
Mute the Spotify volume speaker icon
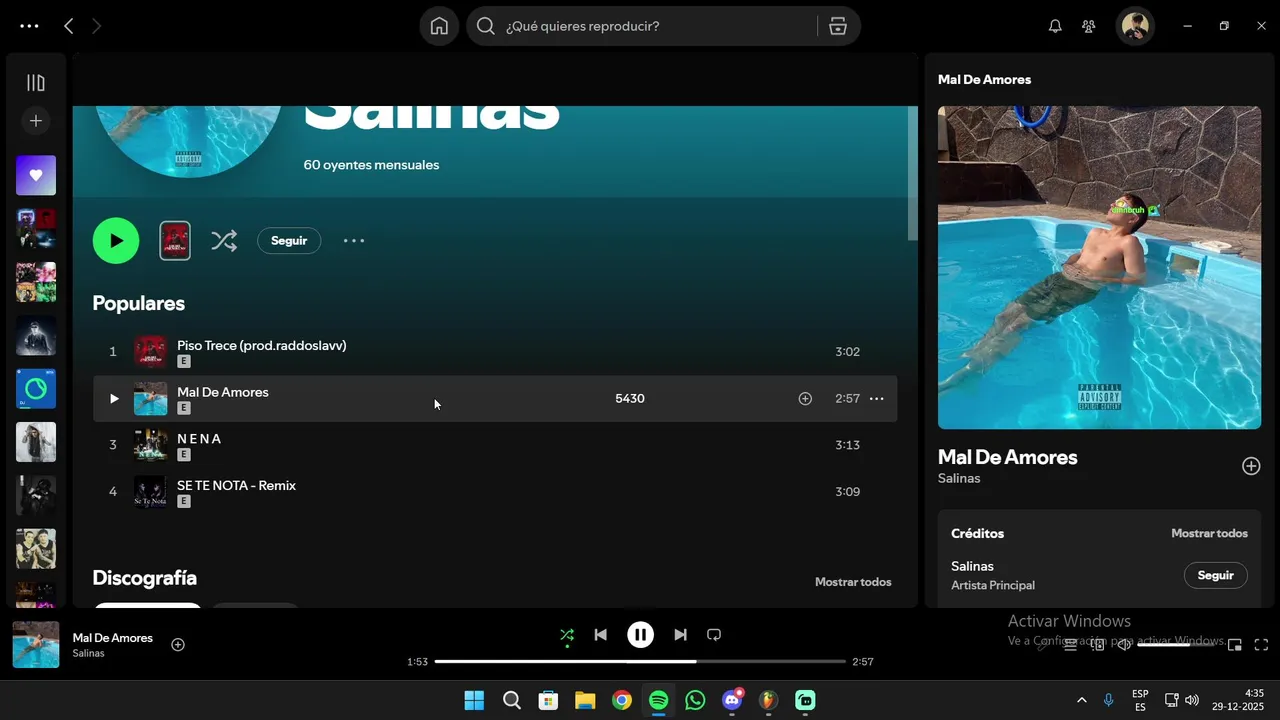1125,645
